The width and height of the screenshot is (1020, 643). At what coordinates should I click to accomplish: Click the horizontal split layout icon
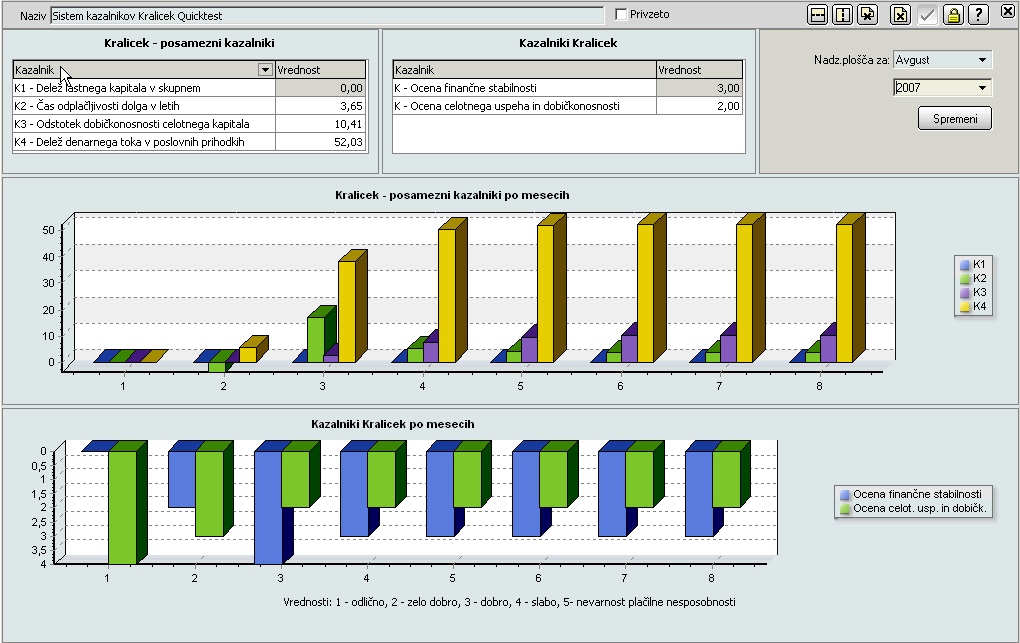(x=818, y=15)
